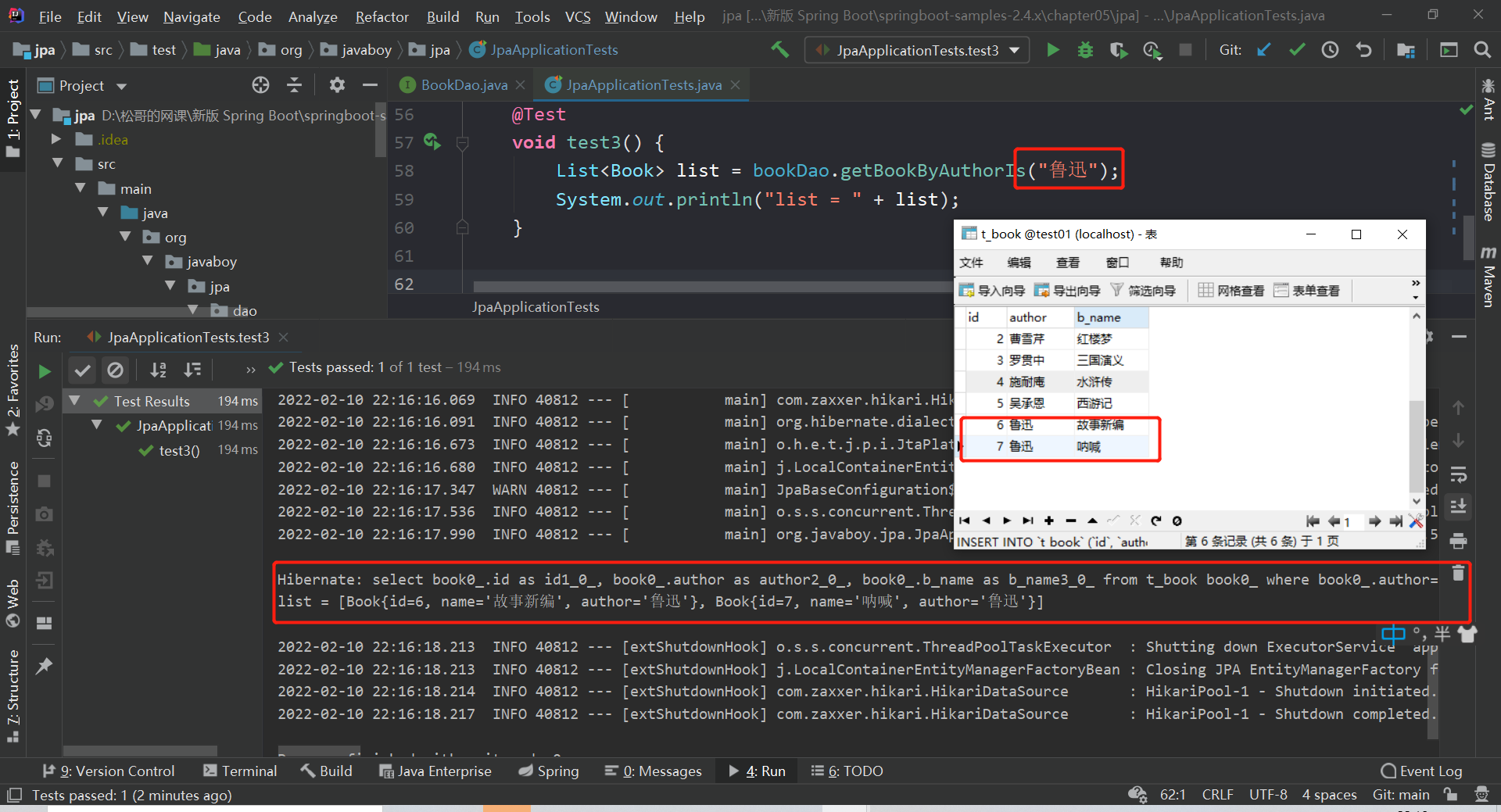Open 文件 menu in t_book window

pyautogui.click(x=971, y=263)
